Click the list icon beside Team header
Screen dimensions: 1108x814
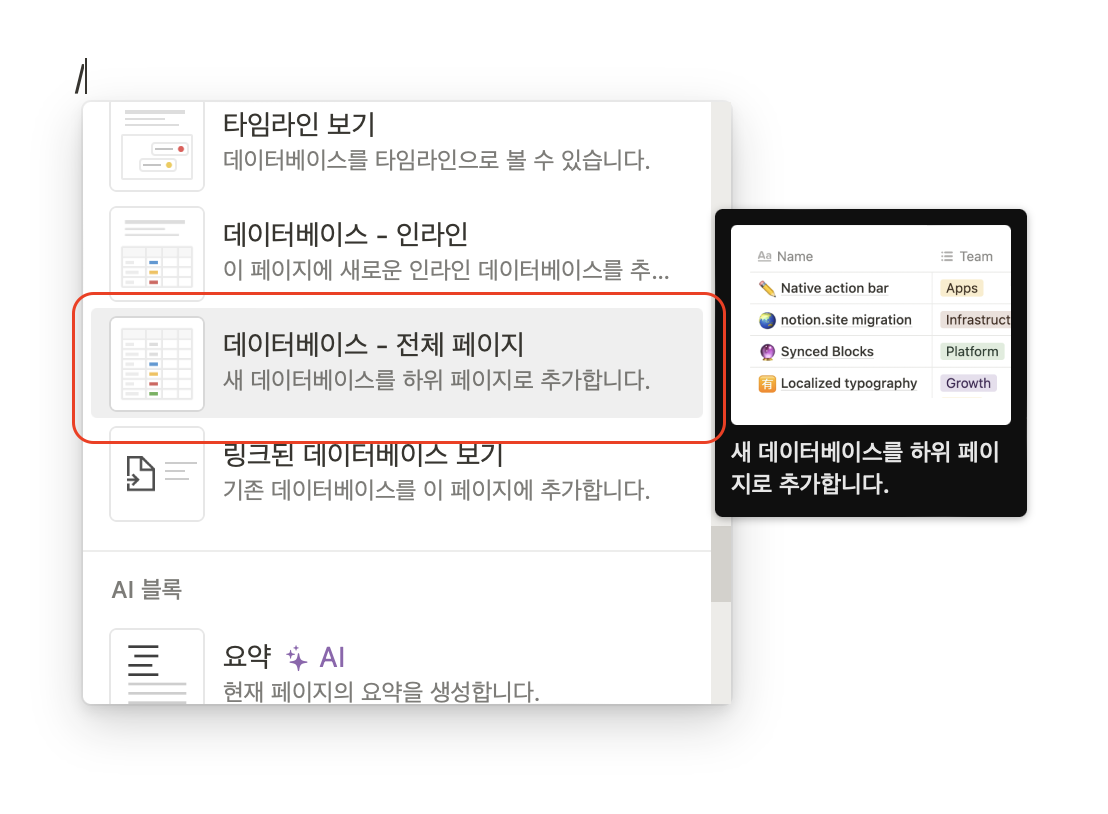(947, 256)
